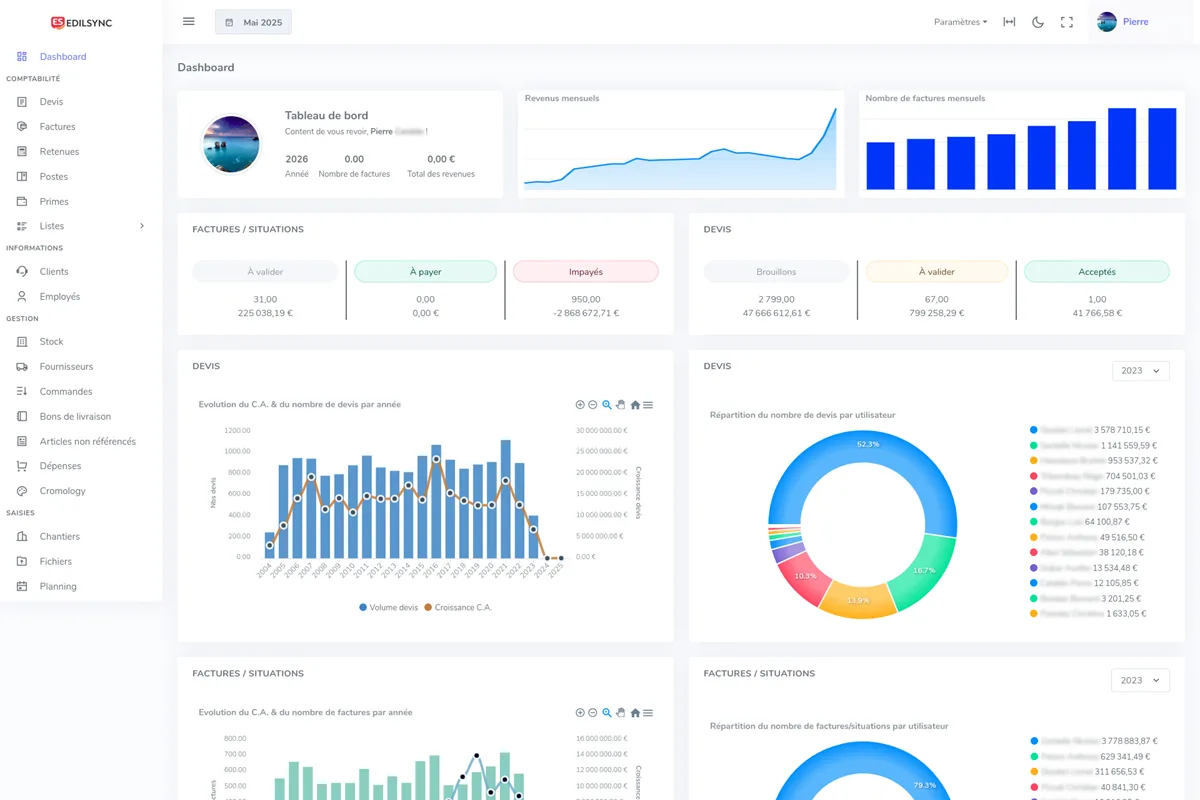Viewport: 1200px width, 800px height.
Task: Enable panning mode on the devis chart
Action: [620, 404]
